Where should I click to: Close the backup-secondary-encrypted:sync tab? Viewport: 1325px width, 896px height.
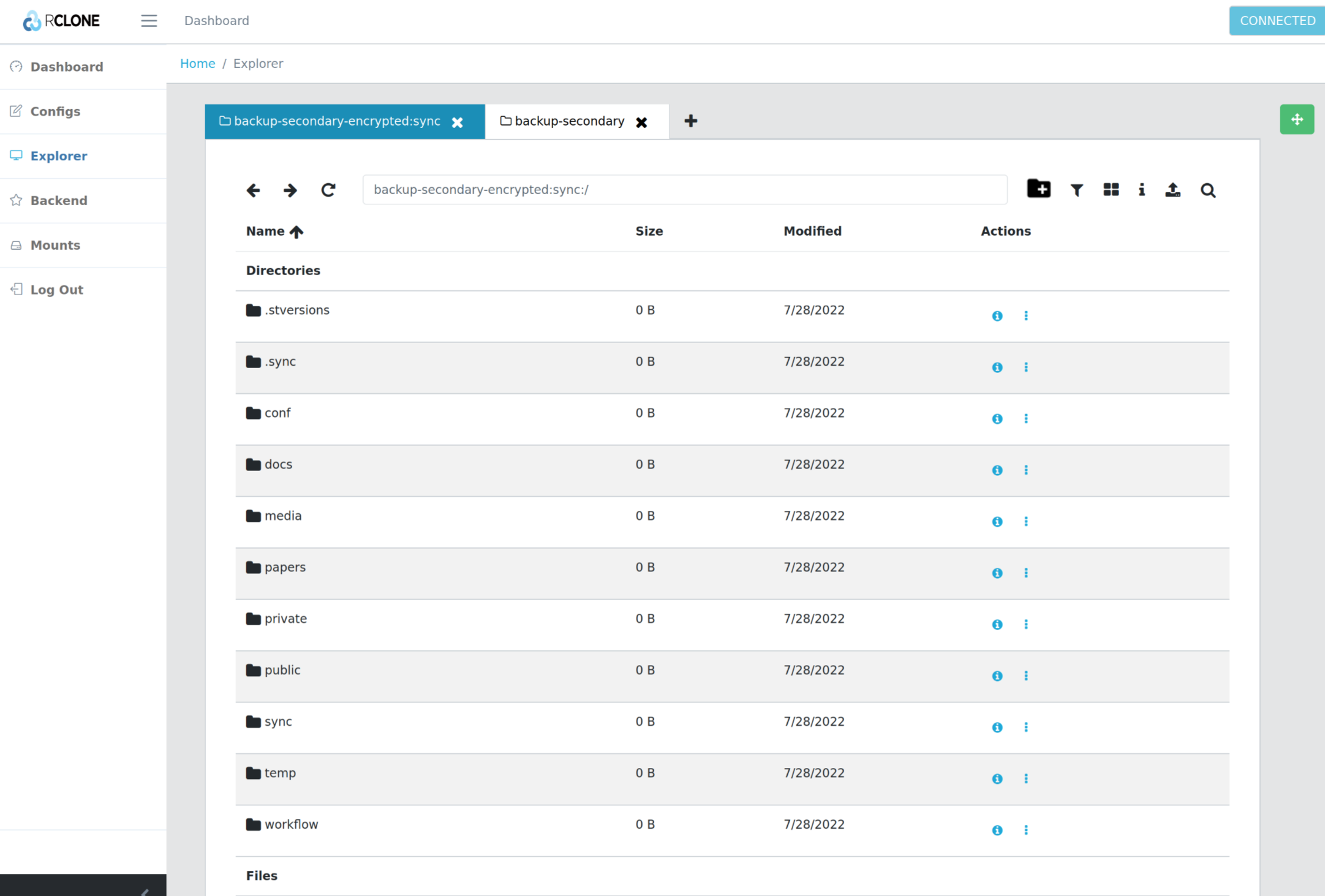coord(457,122)
